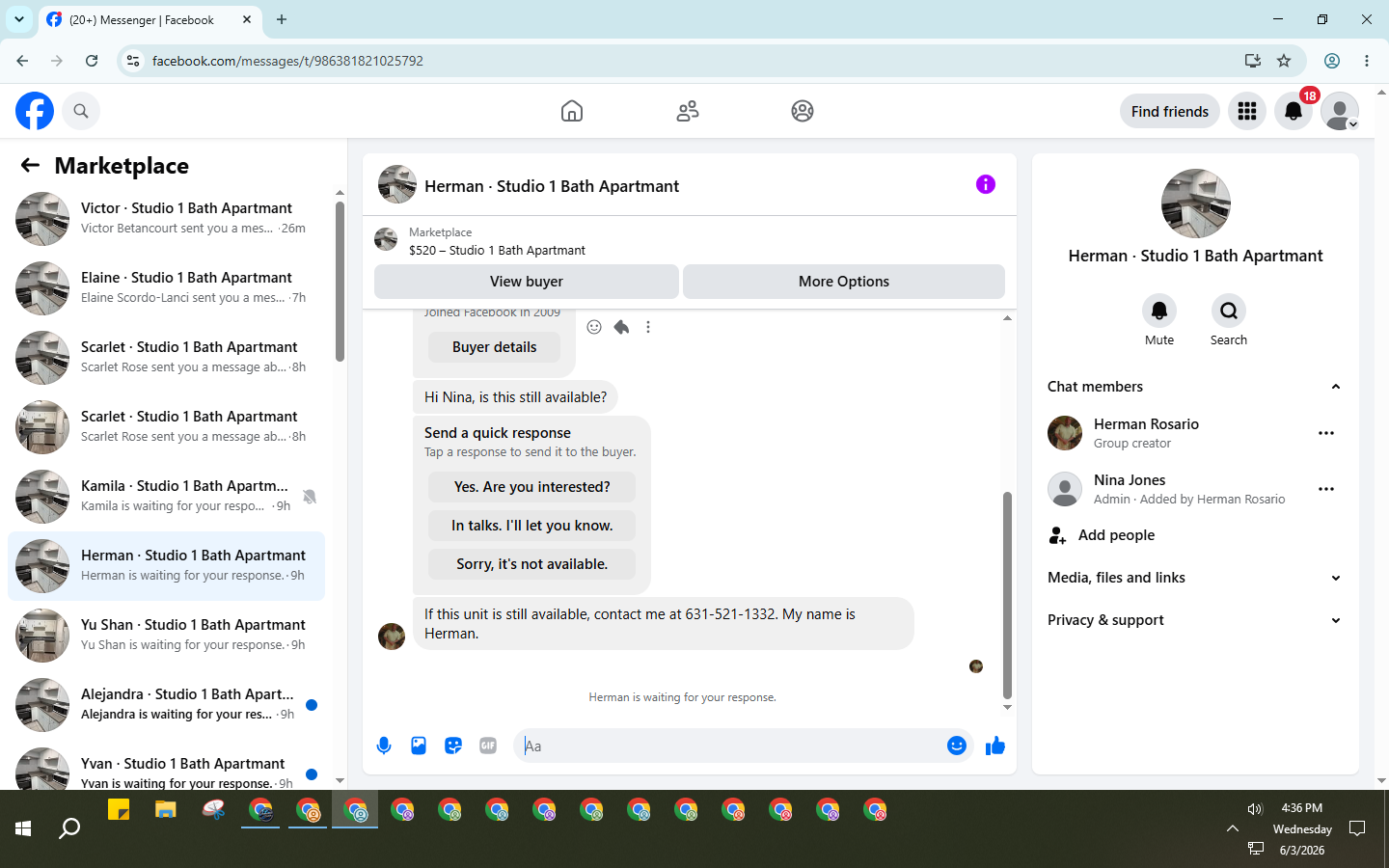The image size is (1389, 868).
Task: Open emoji picker in message box
Action: [957, 746]
